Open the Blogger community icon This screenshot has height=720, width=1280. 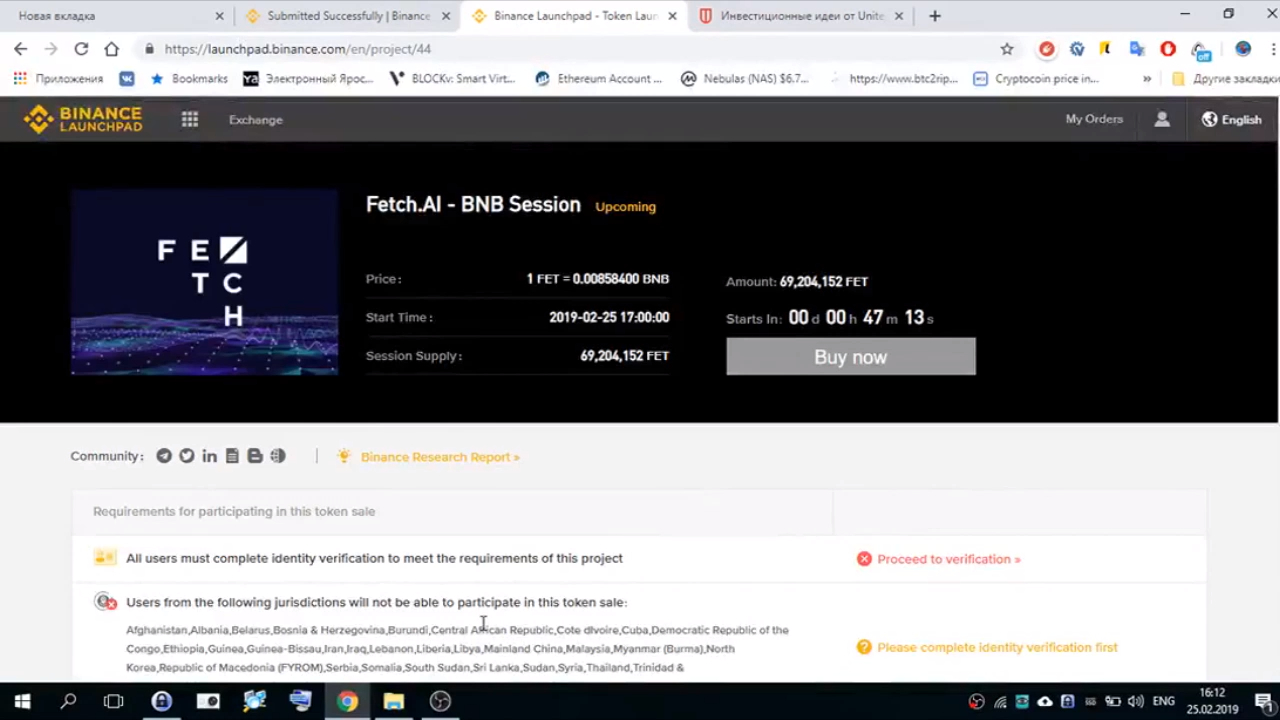(255, 456)
